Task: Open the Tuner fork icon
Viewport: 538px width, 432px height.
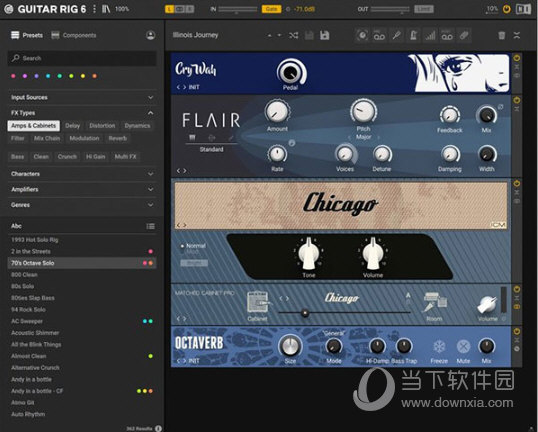Action: [x=396, y=35]
